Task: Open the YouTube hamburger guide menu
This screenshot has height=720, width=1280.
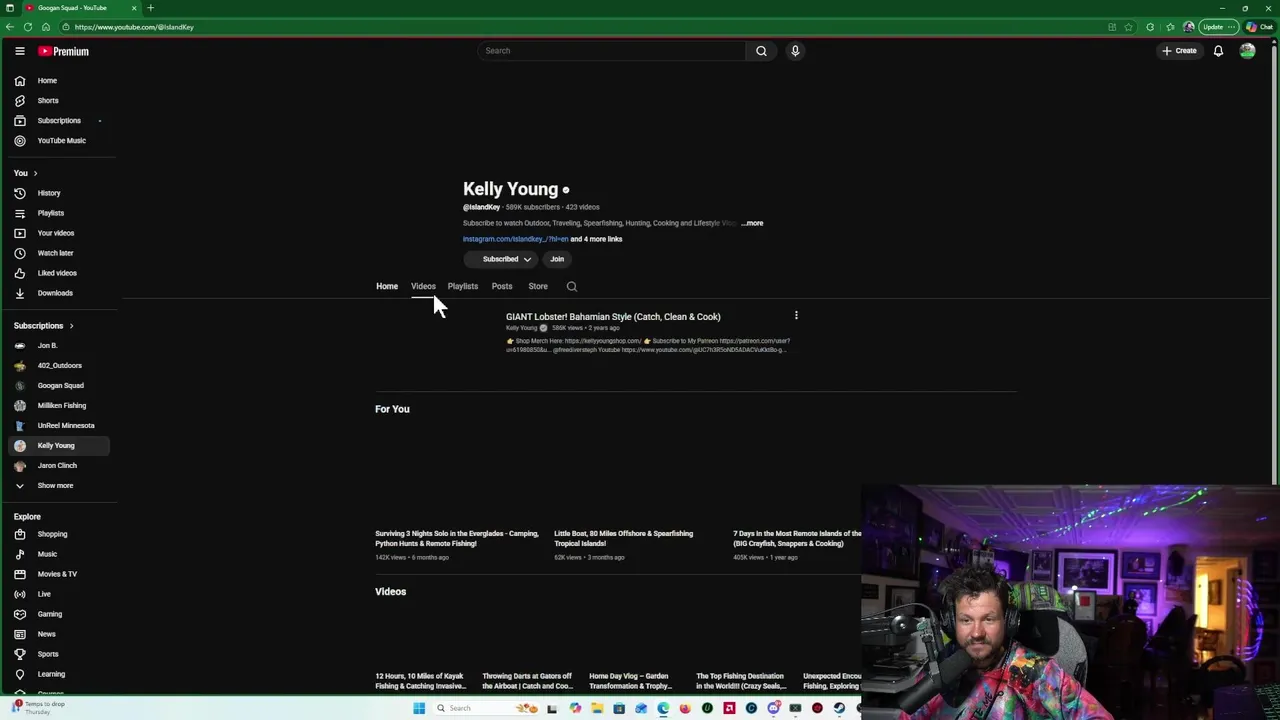Action: point(19,51)
